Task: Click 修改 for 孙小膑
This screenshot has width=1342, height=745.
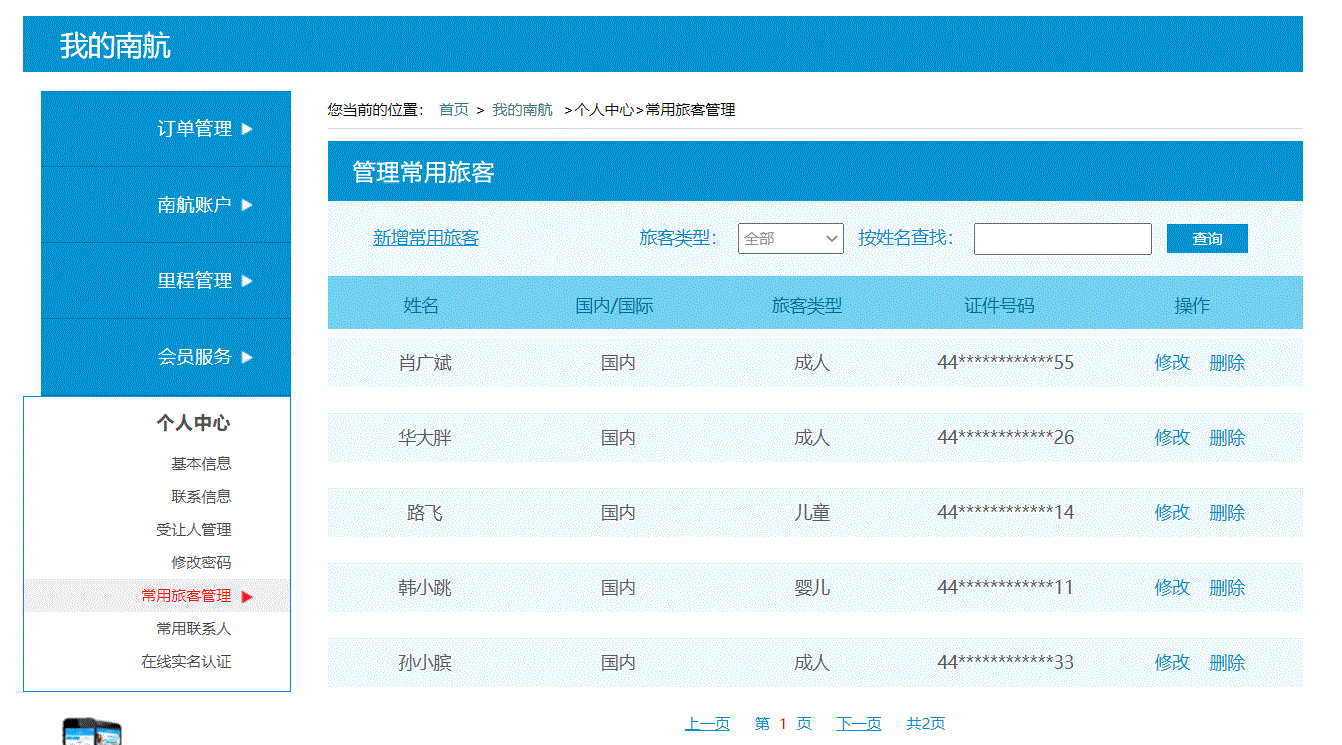Action: (x=1172, y=663)
